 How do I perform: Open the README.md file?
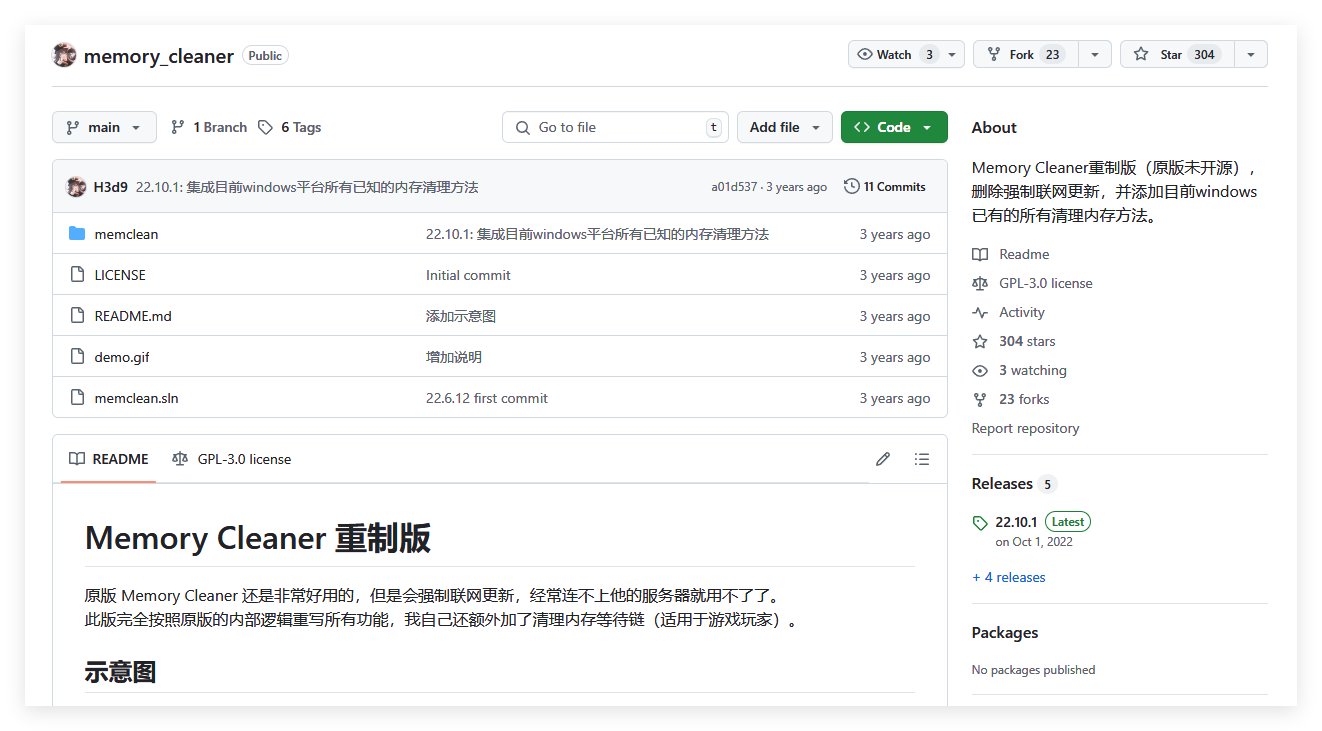133,316
